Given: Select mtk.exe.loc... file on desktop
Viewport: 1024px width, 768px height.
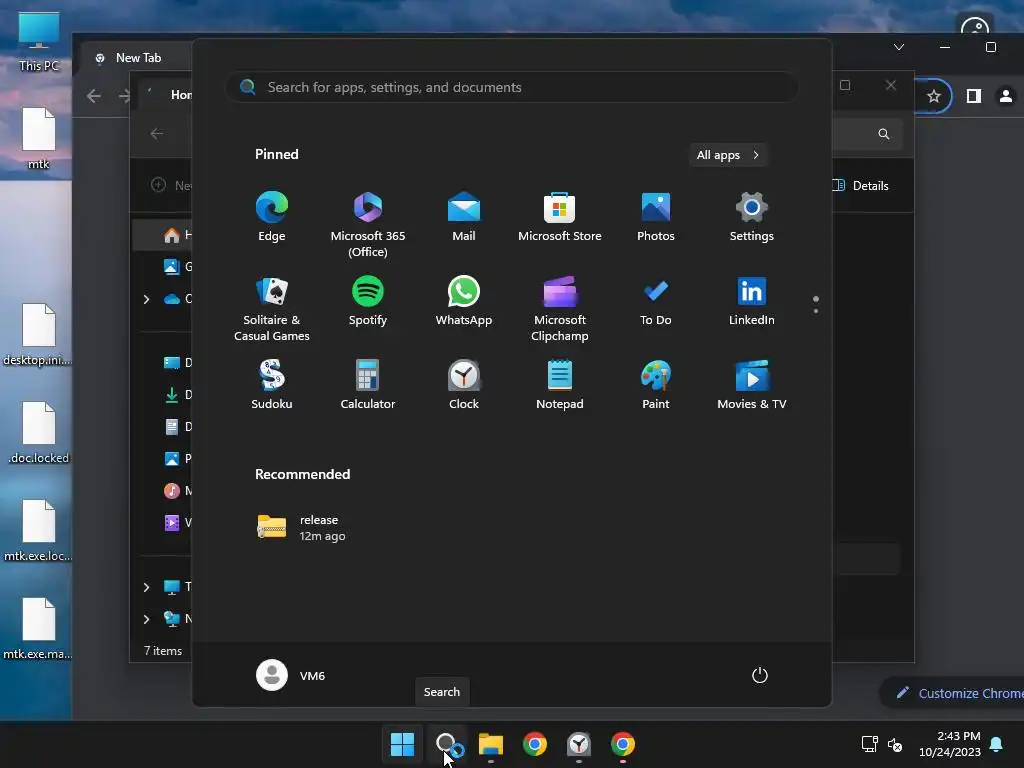Looking at the screenshot, I should pos(38,531).
